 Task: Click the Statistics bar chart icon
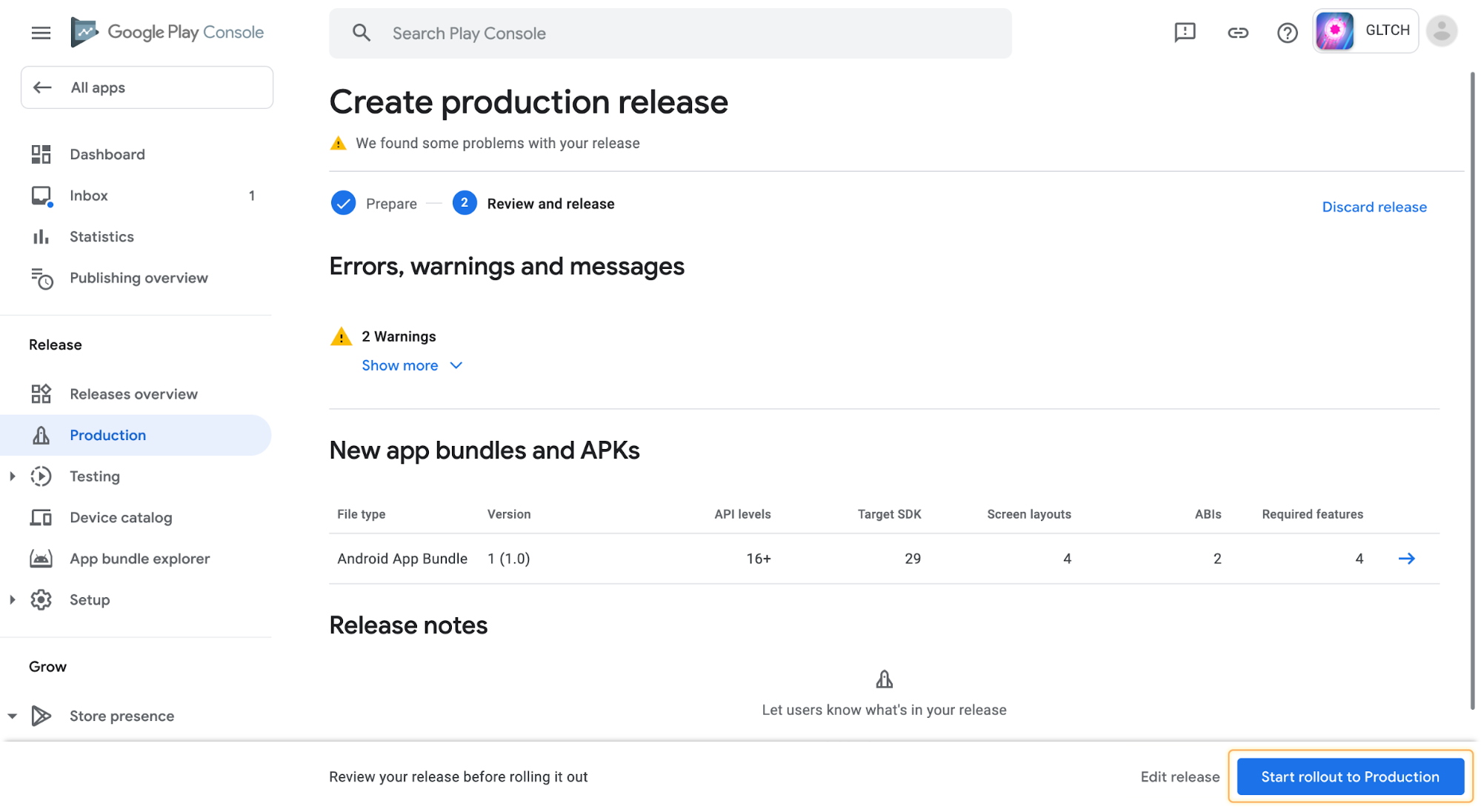tap(41, 237)
